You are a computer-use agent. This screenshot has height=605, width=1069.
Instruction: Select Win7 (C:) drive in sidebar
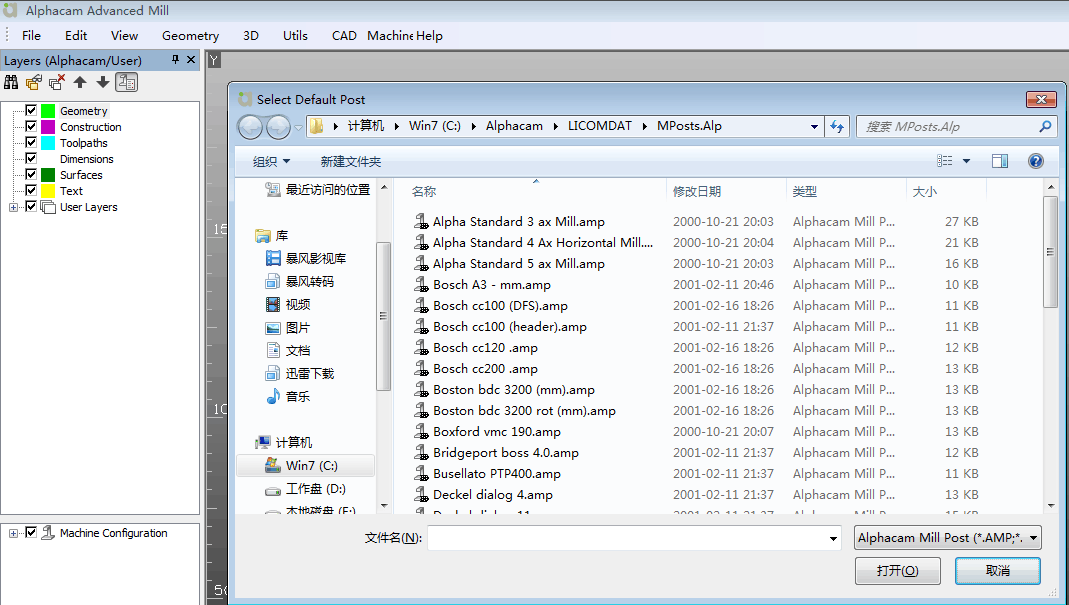coord(305,465)
